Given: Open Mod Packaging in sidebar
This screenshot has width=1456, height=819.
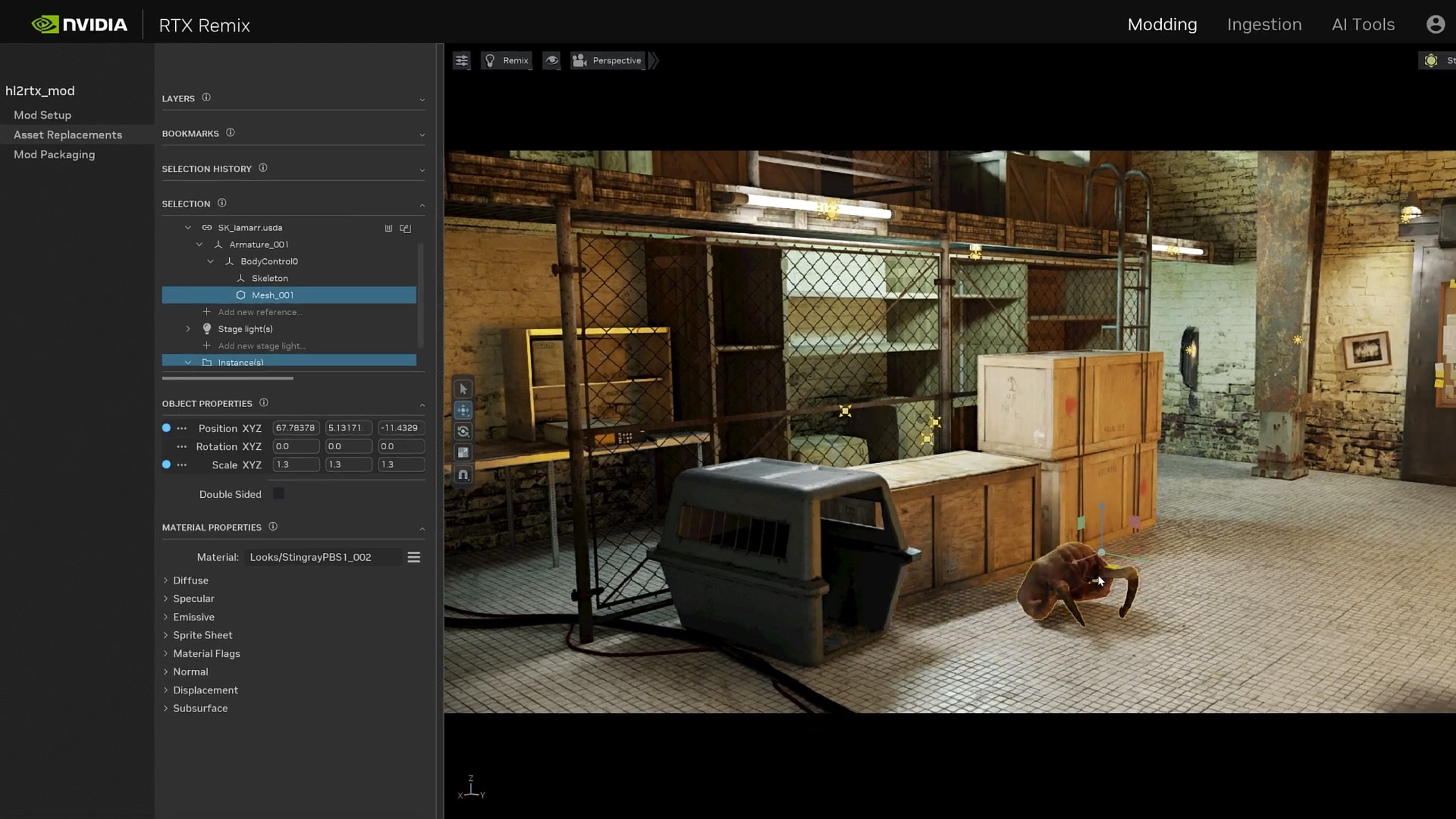Looking at the screenshot, I should coord(54,155).
